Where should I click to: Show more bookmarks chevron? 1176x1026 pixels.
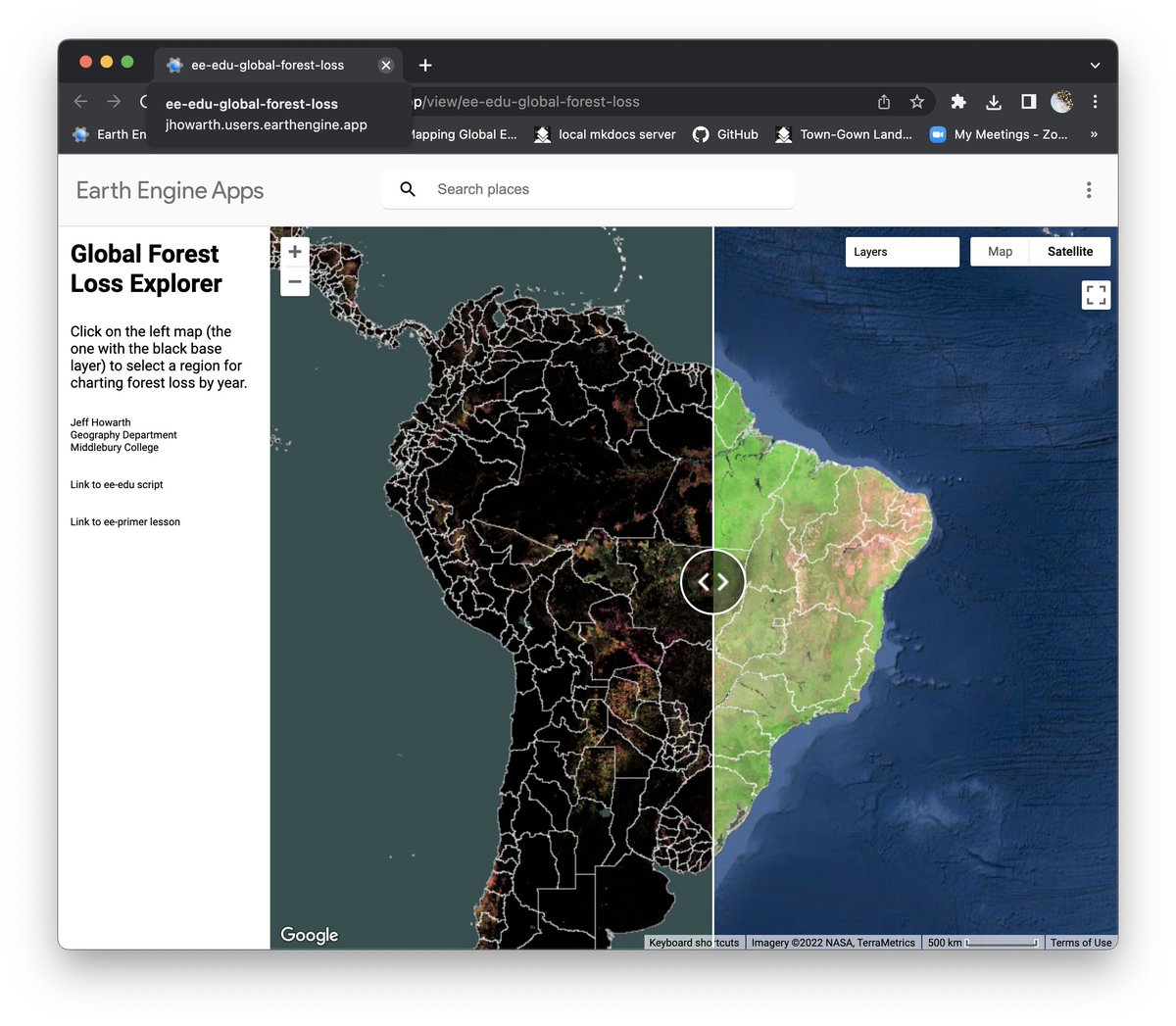[1094, 134]
